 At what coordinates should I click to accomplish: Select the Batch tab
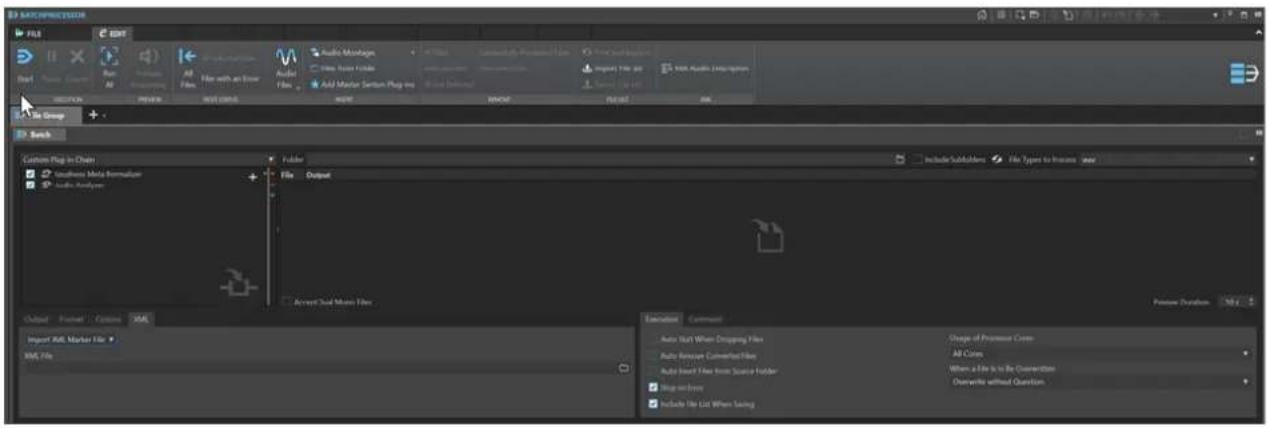[x=40, y=134]
